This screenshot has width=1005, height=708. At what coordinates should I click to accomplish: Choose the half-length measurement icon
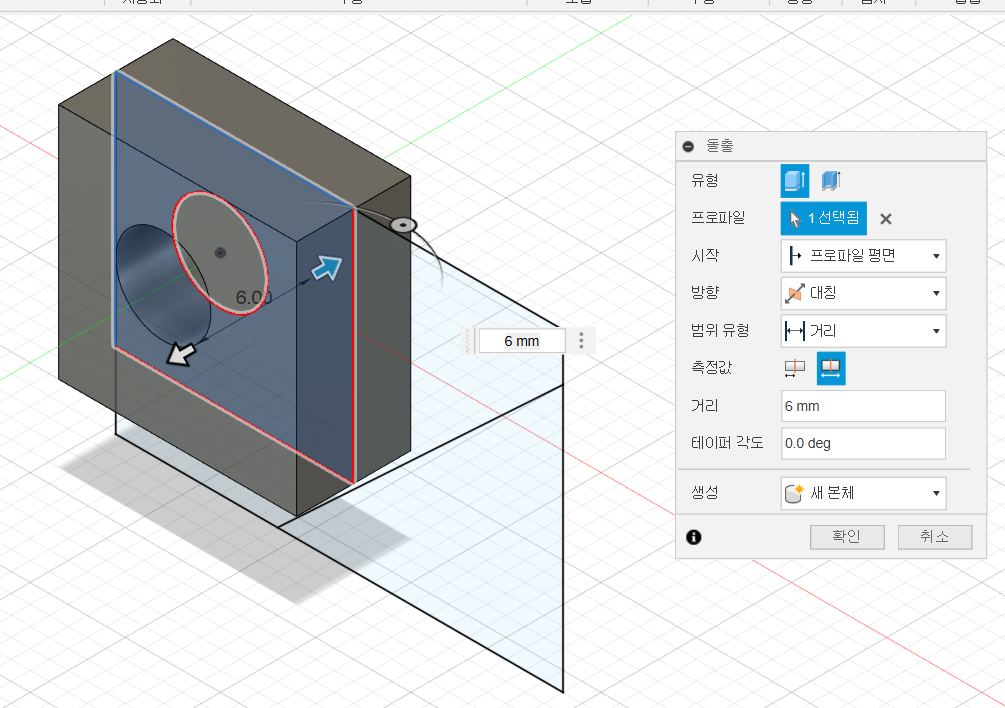[x=795, y=368]
